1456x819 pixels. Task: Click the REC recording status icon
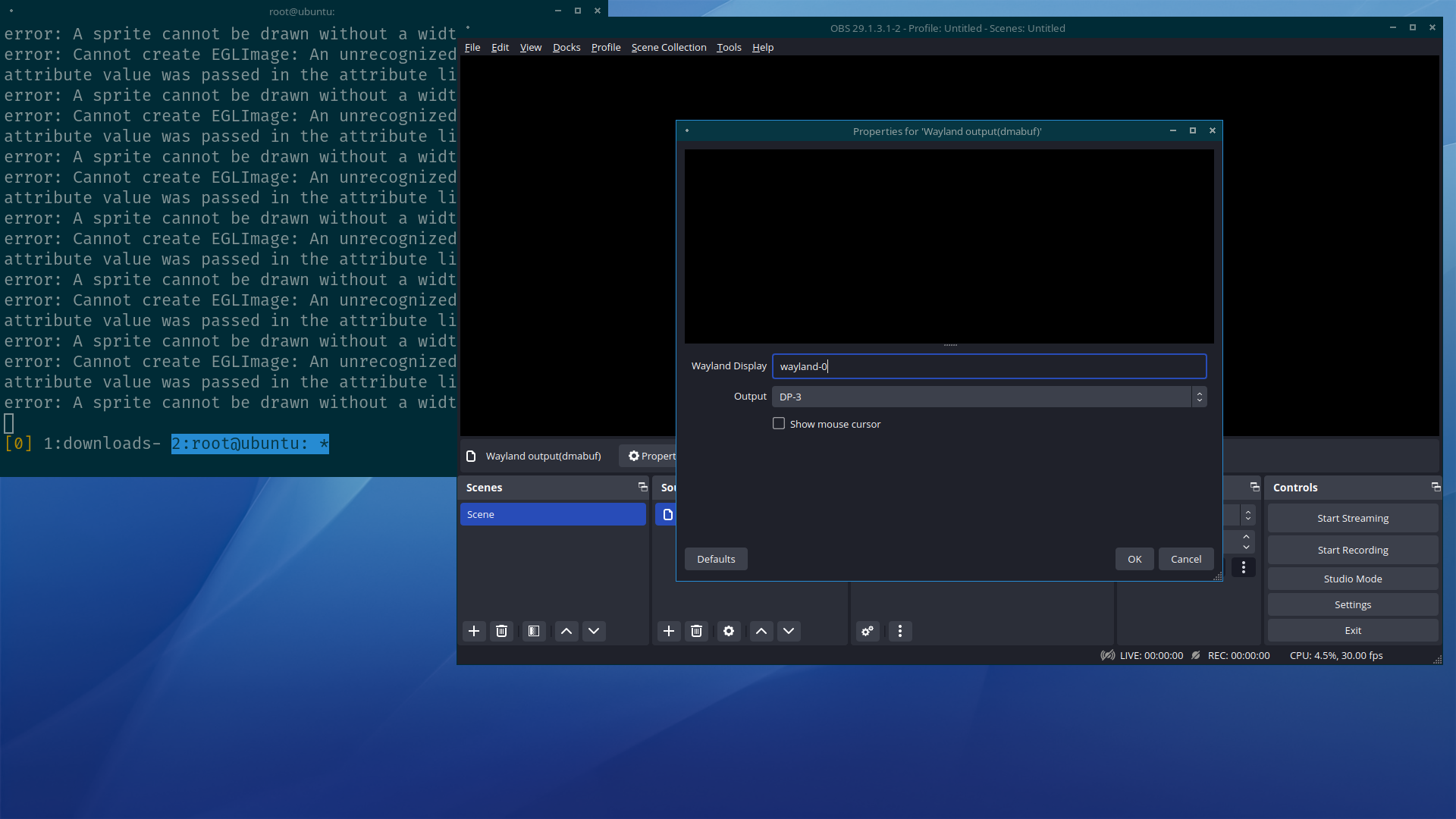pos(1196,655)
